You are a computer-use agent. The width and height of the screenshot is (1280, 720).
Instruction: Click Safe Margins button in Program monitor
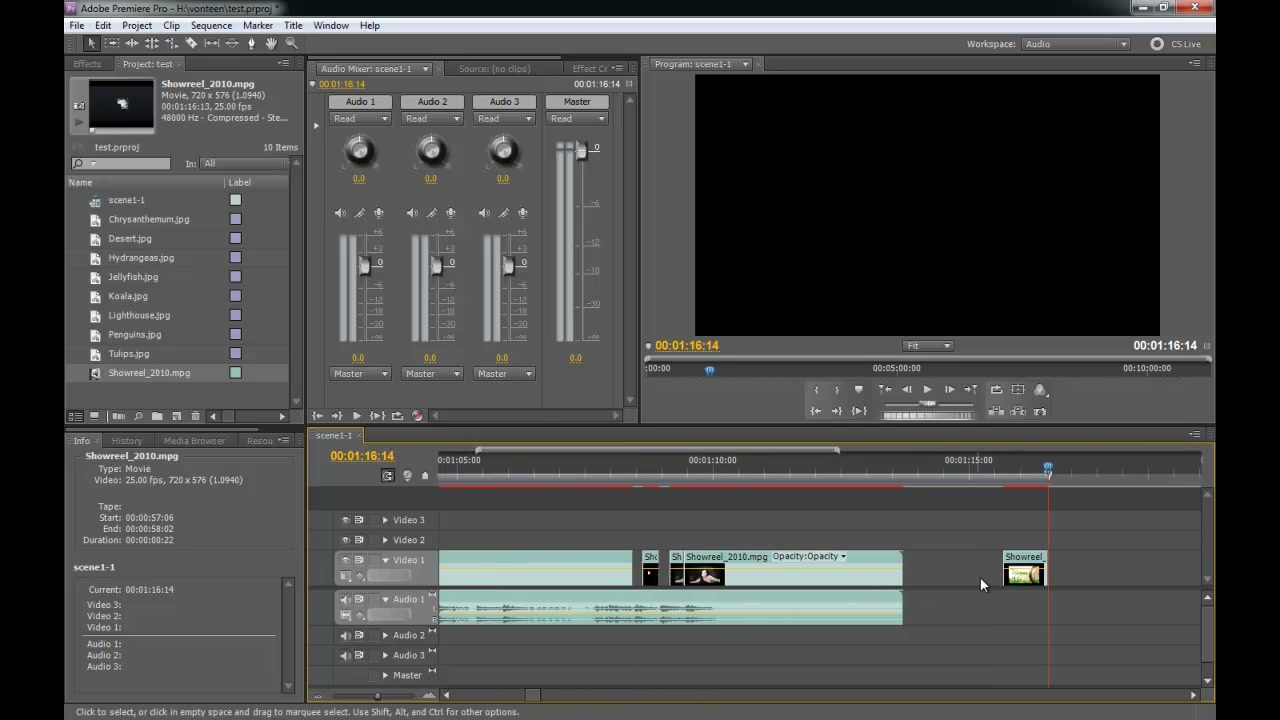1018,390
